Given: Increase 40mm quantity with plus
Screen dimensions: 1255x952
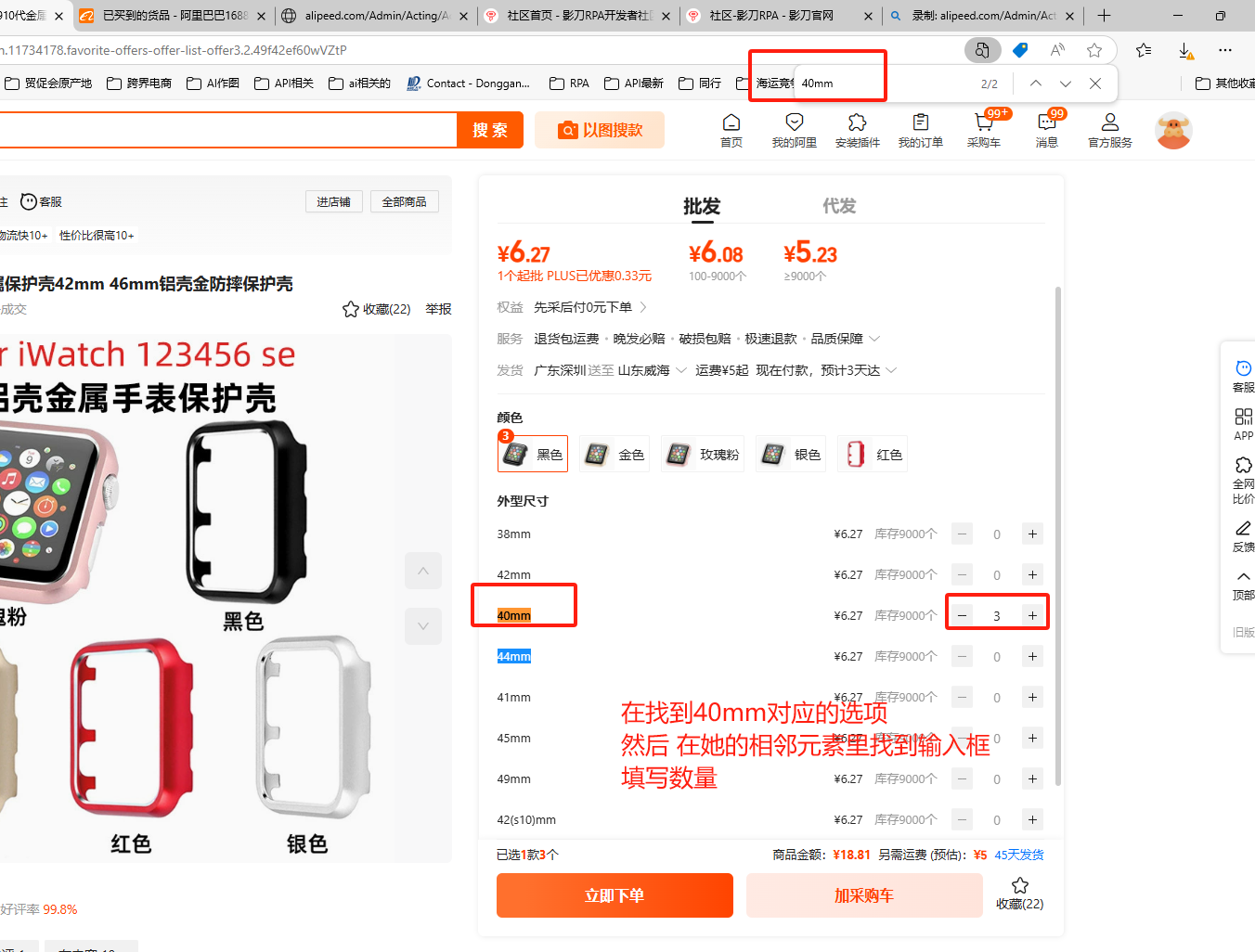Looking at the screenshot, I should 1032,615.
